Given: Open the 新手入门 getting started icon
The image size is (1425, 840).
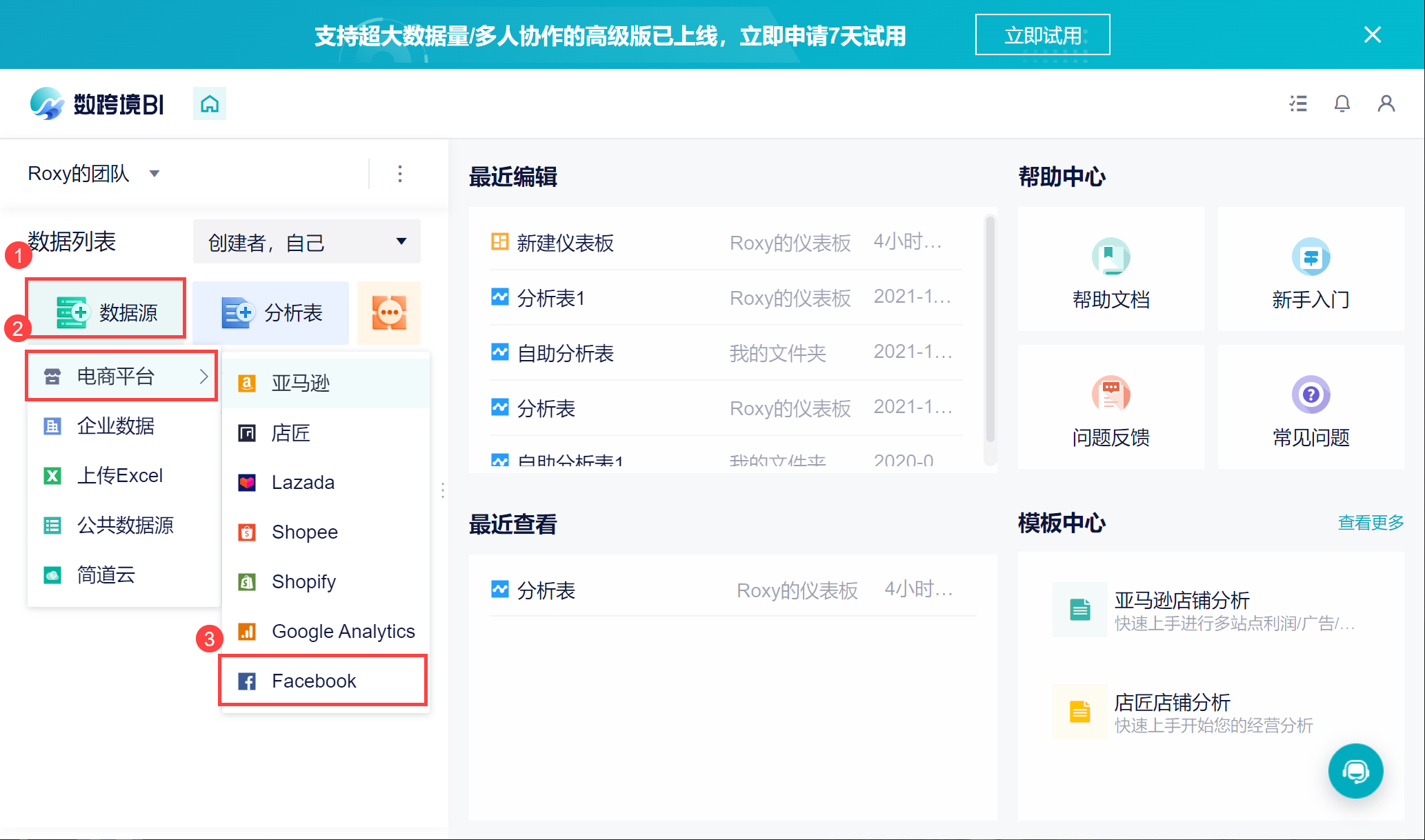Looking at the screenshot, I should point(1310,257).
